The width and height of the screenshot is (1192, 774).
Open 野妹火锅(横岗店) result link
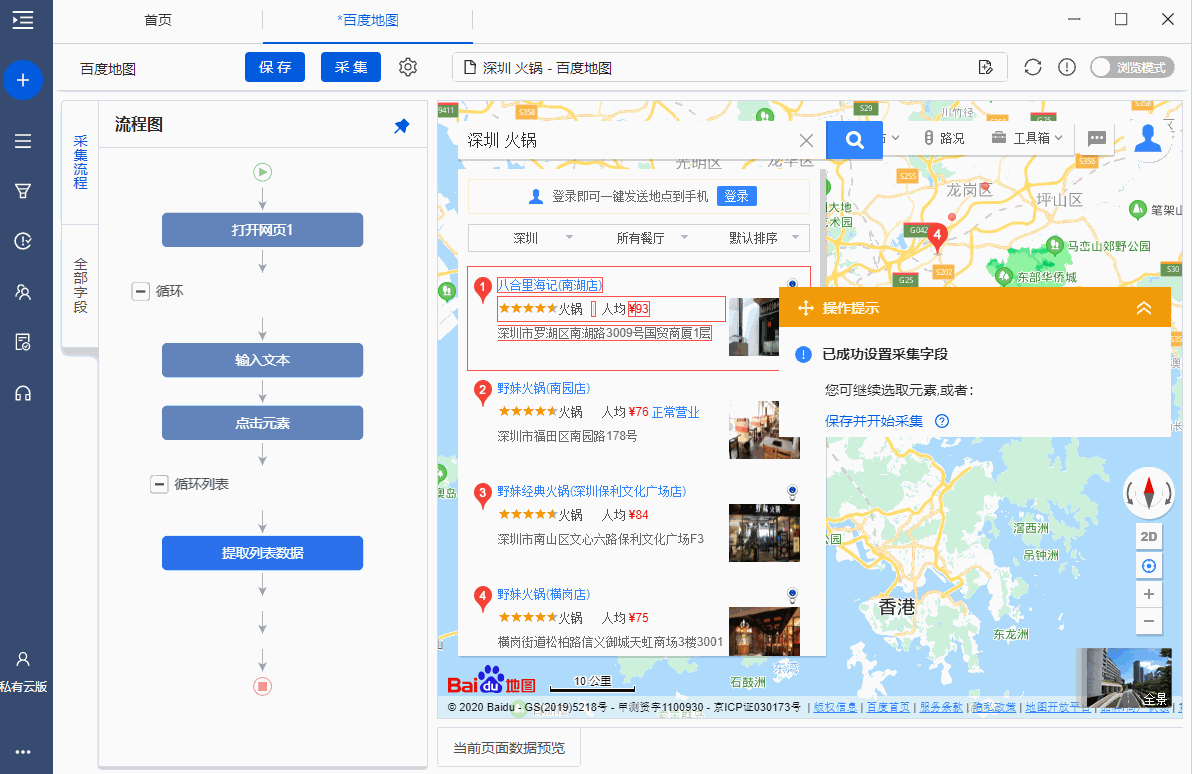(x=544, y=594)
